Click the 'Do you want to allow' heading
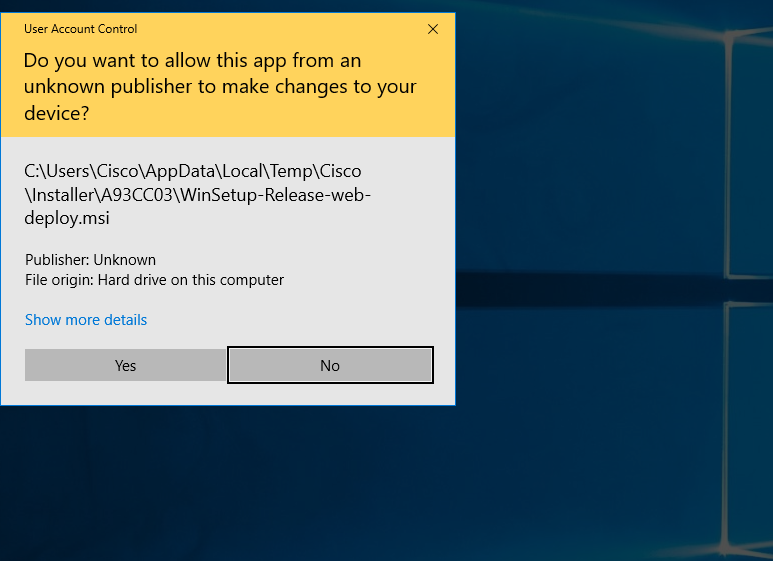This screenshot has width=773, height=561. pos(220,87)
